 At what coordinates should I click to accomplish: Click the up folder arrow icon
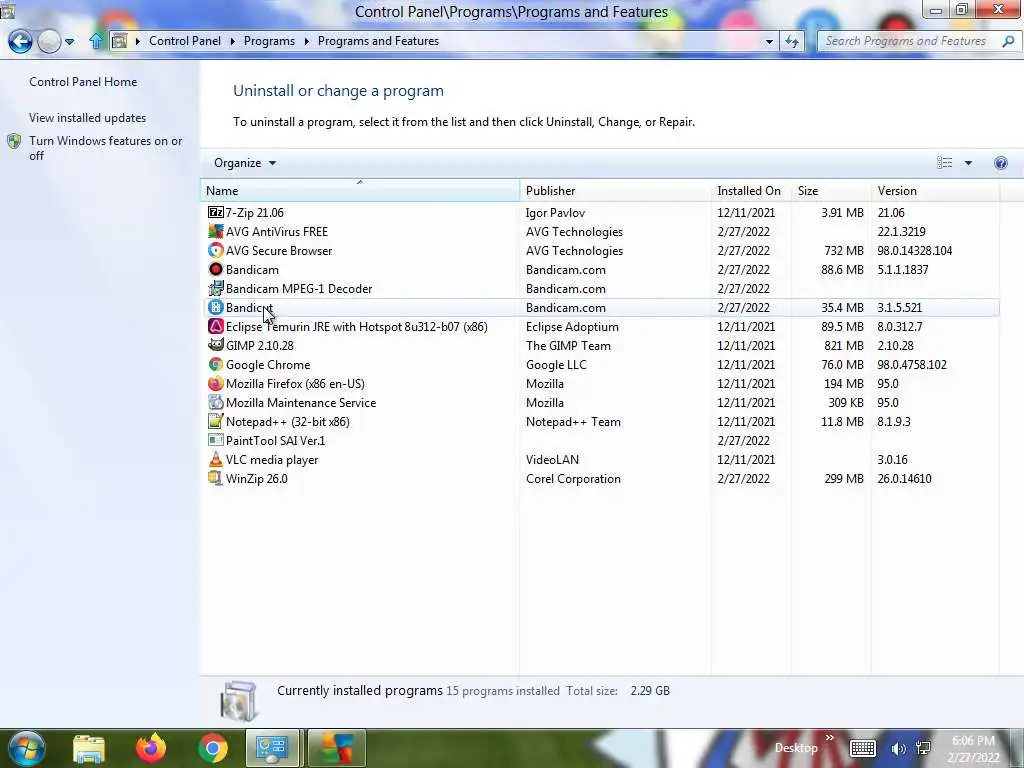click(x=96, y=41)
